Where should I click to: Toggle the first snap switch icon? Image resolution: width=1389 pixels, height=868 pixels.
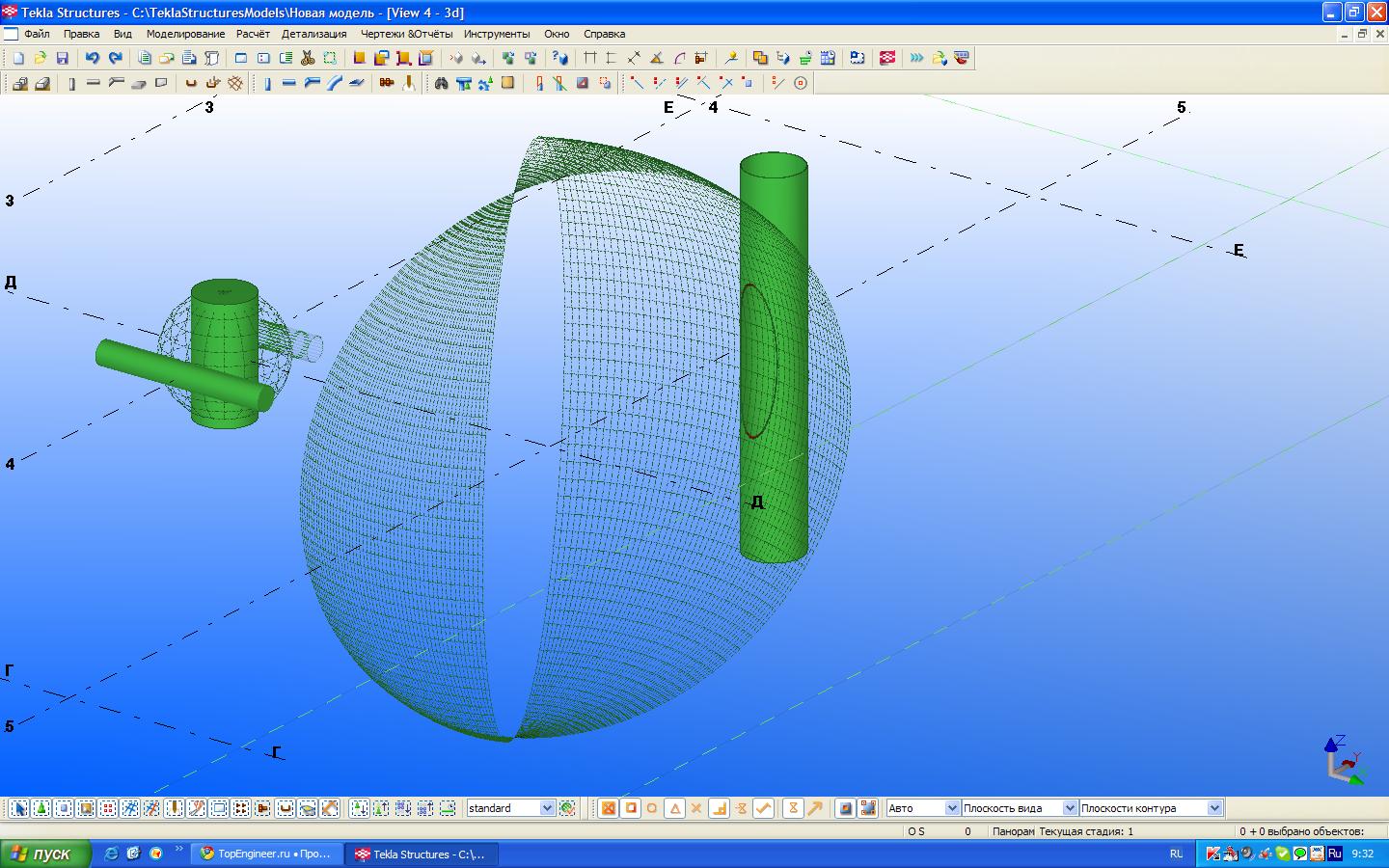point(609,808)
